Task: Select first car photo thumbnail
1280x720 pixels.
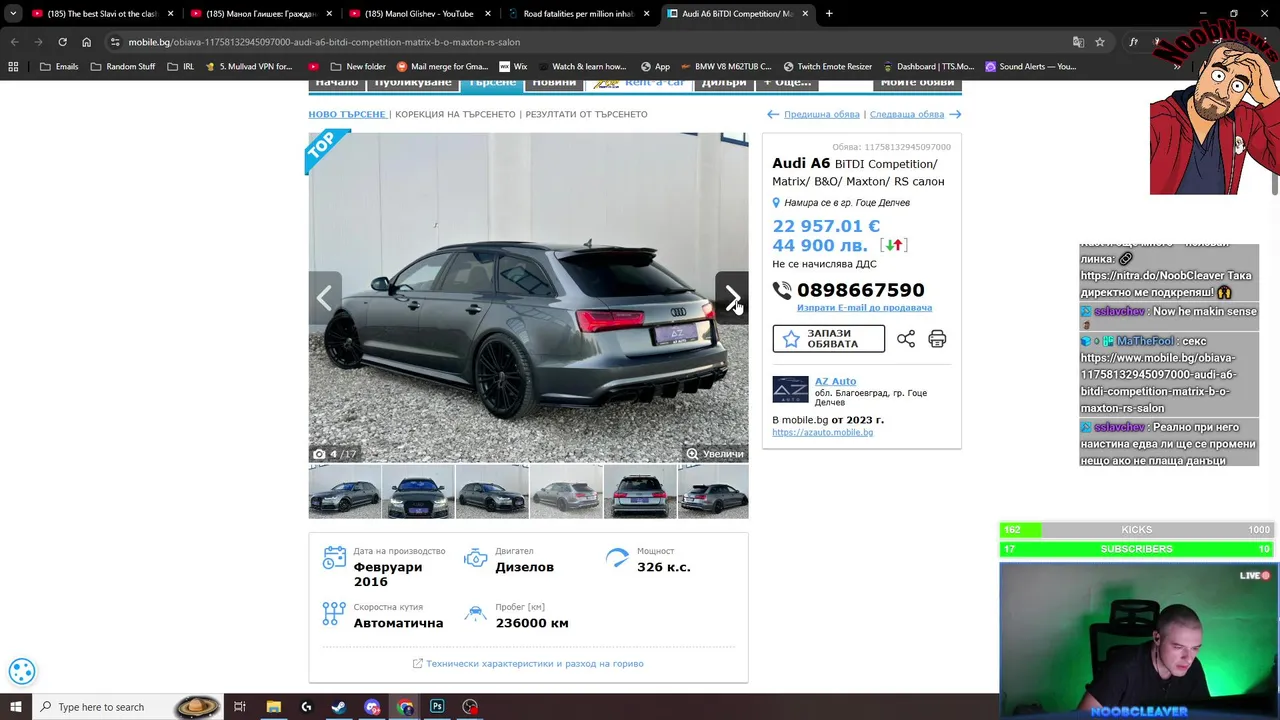Action: (x=345, y=491)
